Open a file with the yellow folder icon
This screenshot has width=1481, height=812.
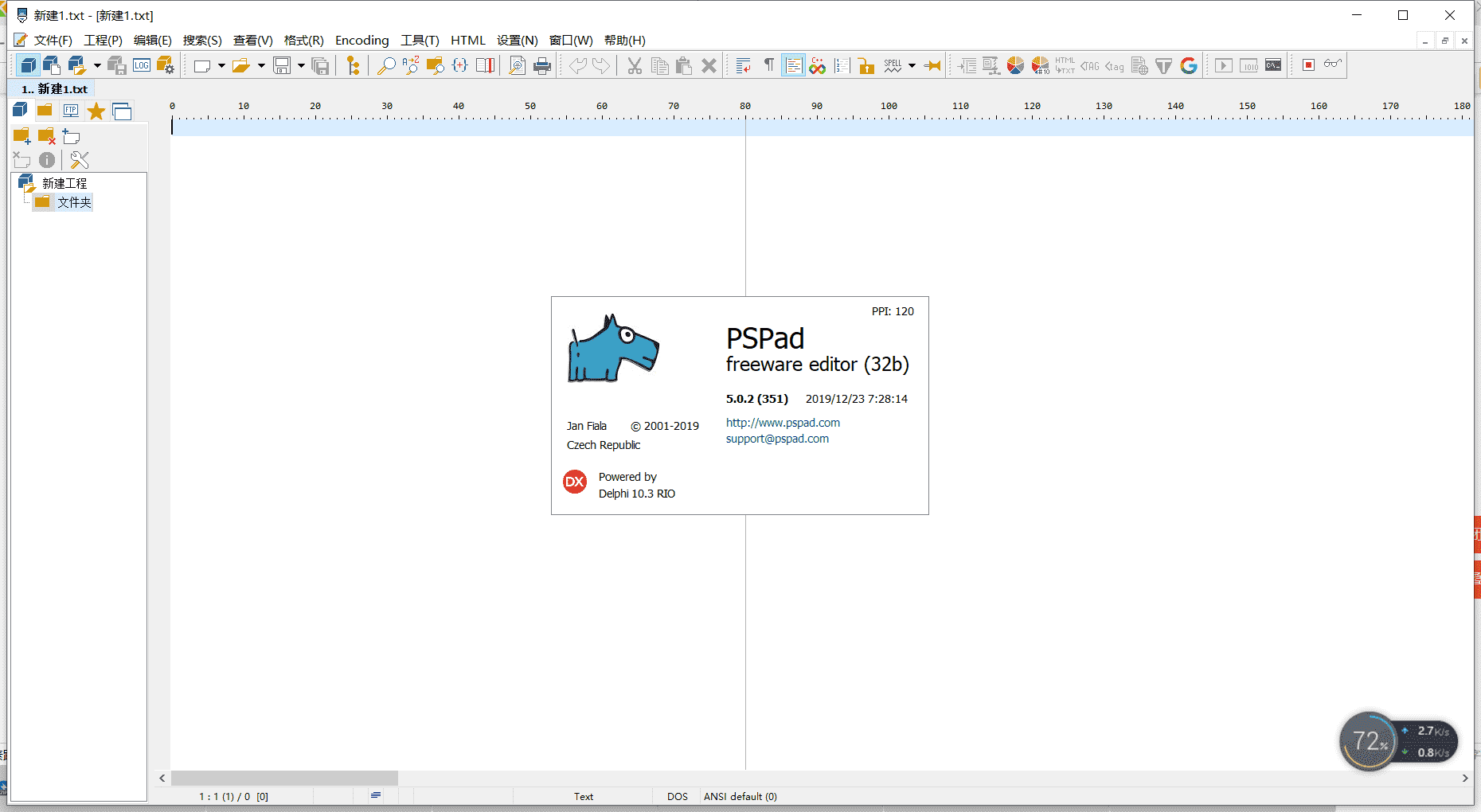(240, 65)
